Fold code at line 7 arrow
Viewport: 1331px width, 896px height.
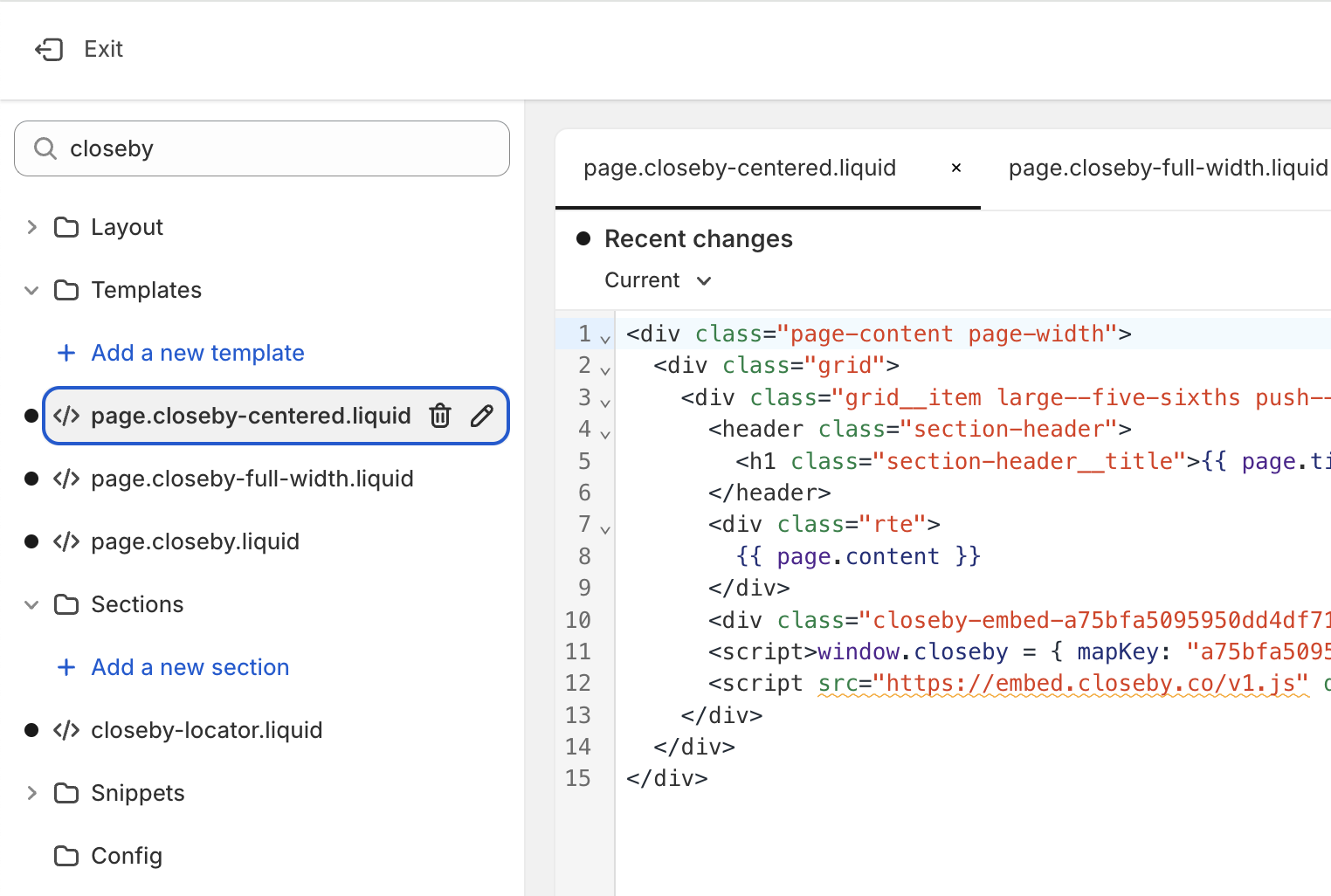[605, 529]
